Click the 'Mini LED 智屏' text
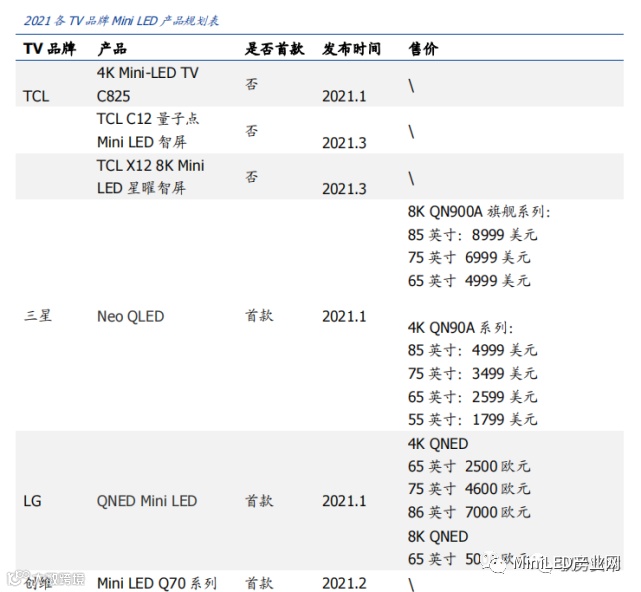641x592 pixels. (142, 142)
